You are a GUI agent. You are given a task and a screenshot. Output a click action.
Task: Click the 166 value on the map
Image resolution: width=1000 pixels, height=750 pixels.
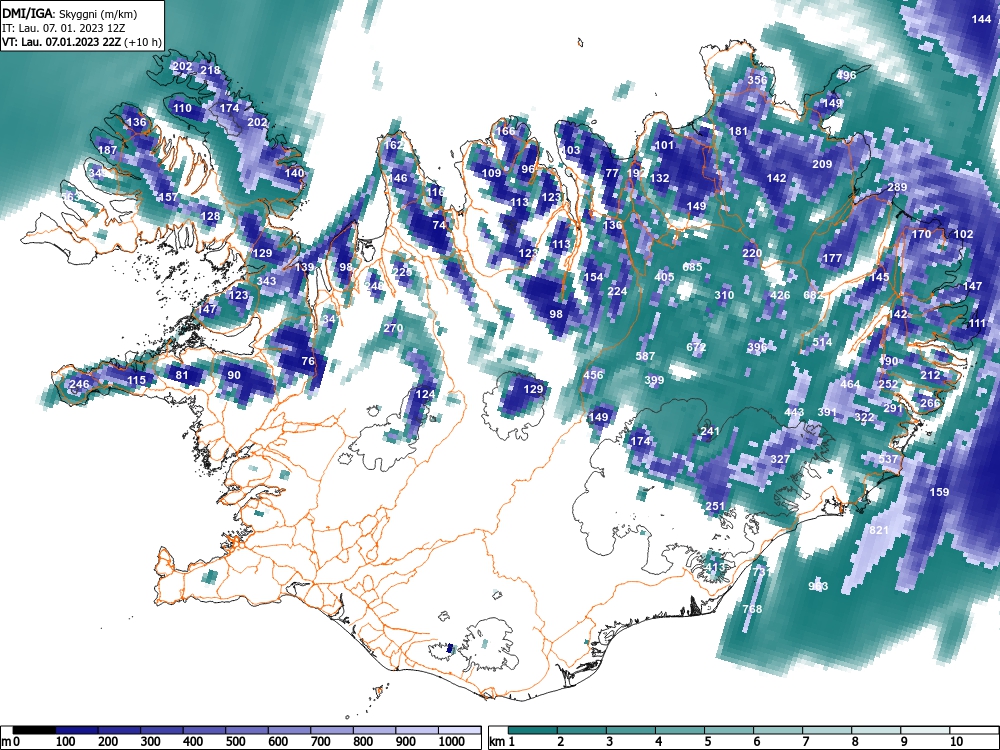pos(505,131)
